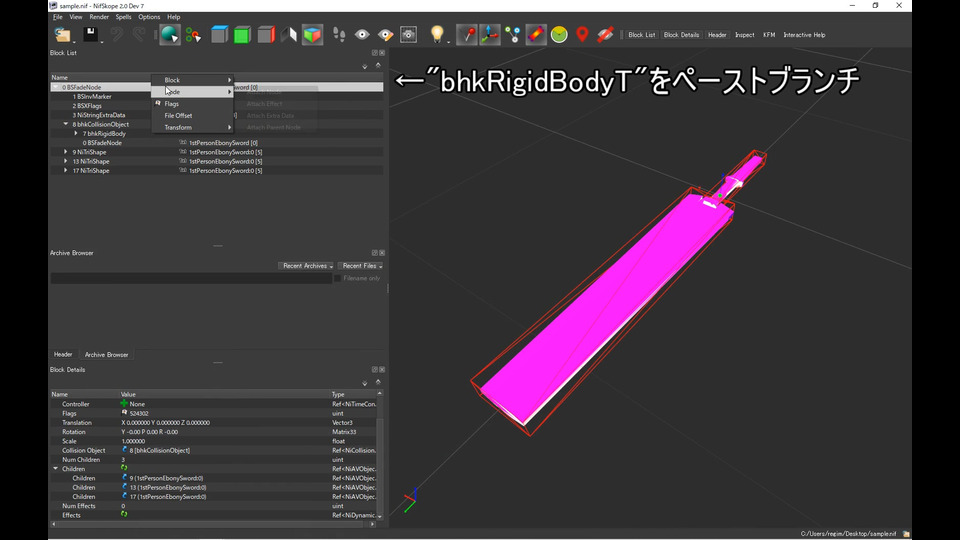Toggle the struck-through eye hidden icon
The height and width of the screenshot is (540, 960).
(x=605, y=34)
